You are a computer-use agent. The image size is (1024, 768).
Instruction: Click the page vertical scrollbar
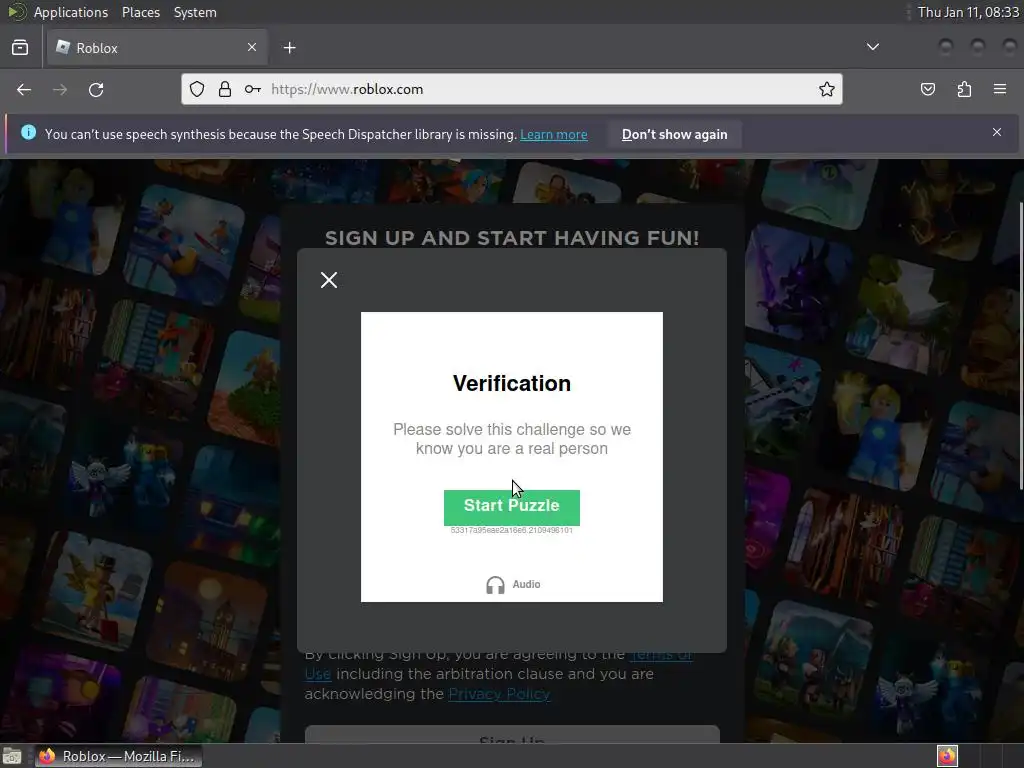1020,345
